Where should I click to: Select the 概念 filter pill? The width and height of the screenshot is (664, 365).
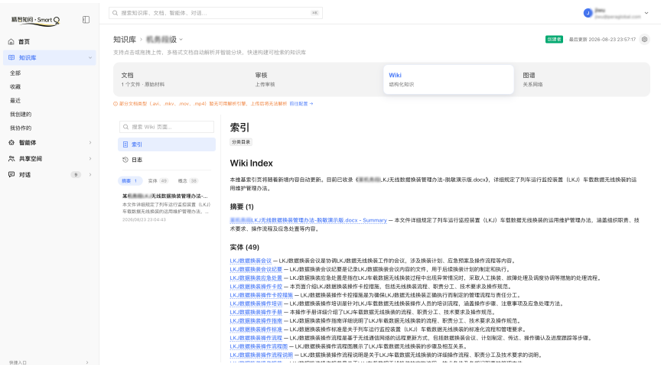coord(188,181)
